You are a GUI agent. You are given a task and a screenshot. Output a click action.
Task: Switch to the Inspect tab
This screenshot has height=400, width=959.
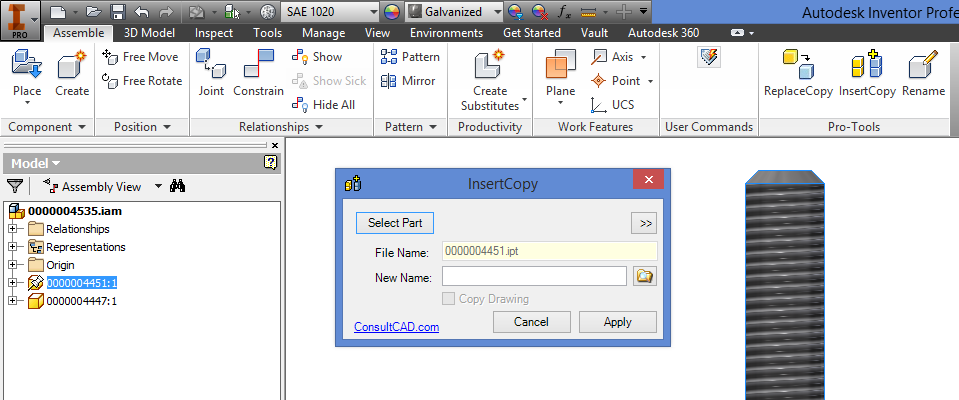[x=214, y=33]
